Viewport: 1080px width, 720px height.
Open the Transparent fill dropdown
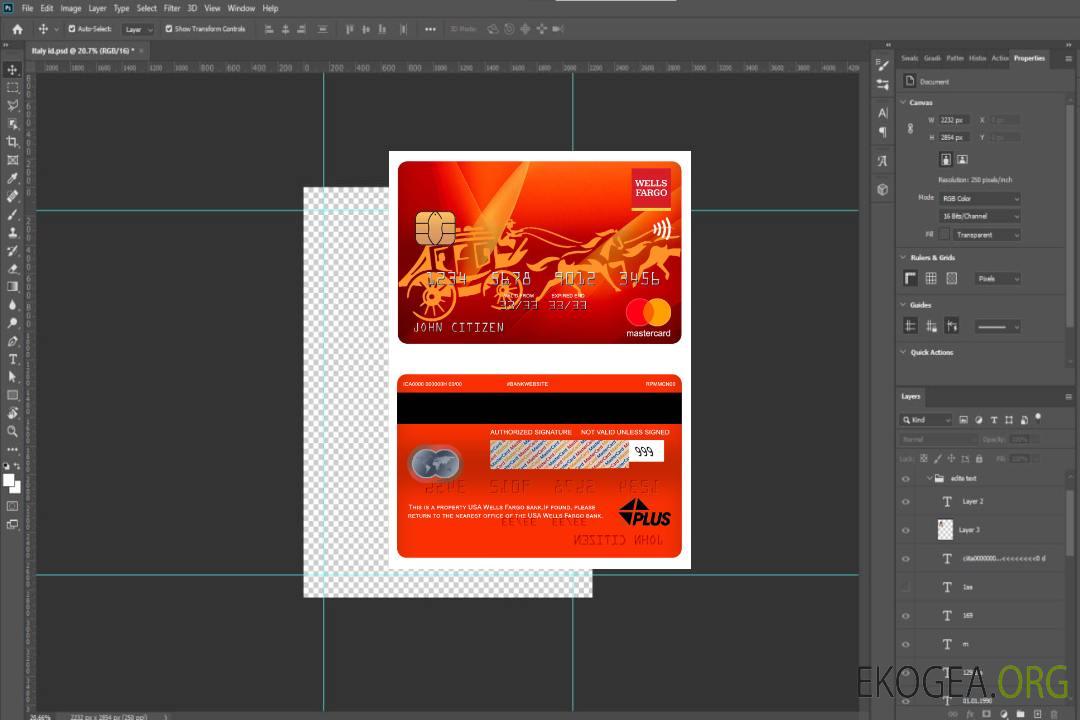(x=986, y=235)
